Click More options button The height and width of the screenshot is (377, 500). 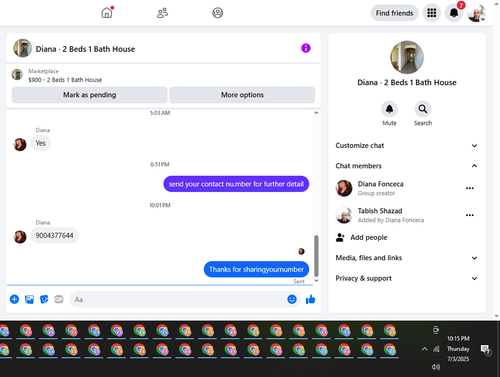[x=242, y=95]
